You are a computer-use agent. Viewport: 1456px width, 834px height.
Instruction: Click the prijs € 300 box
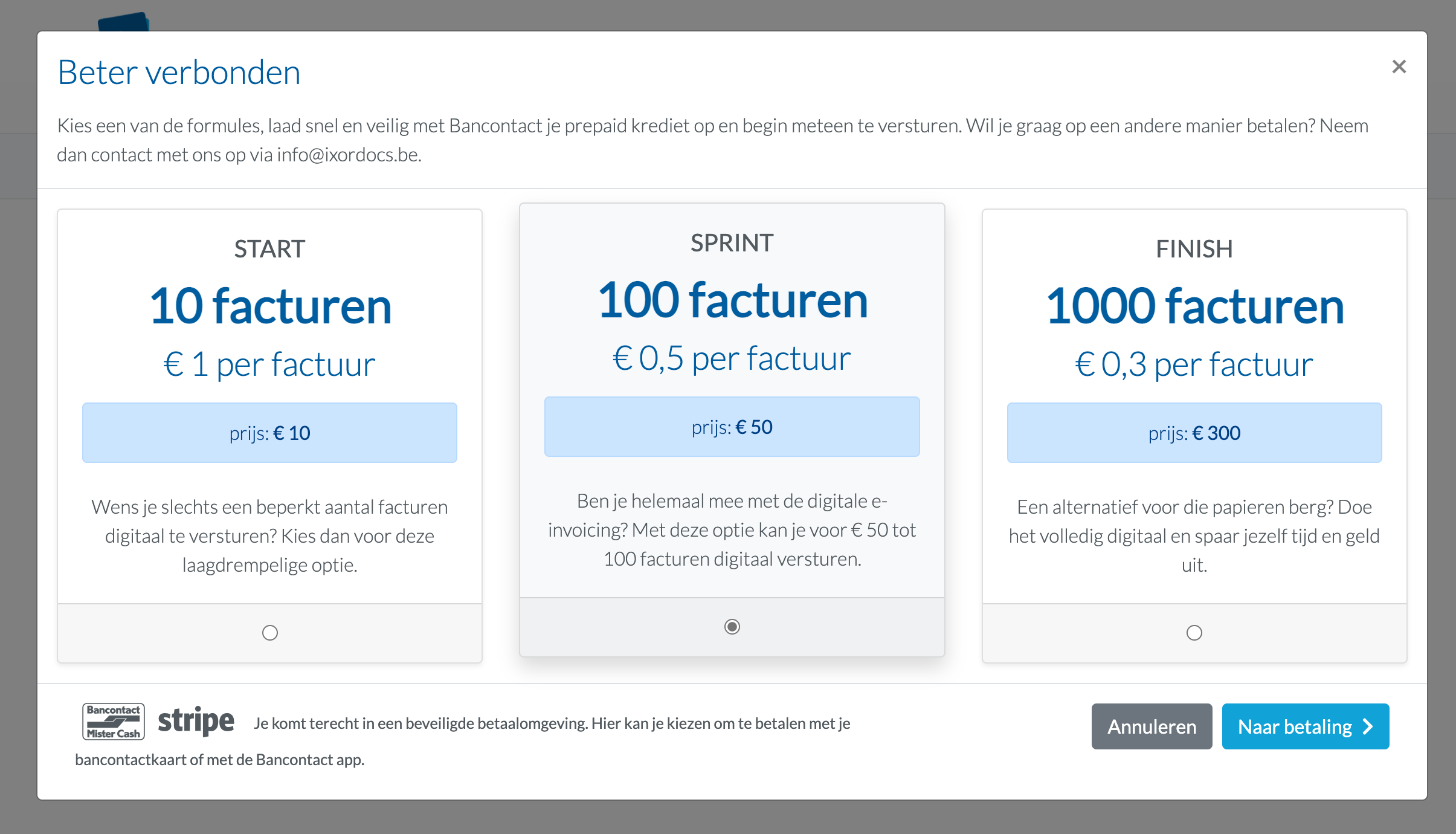click(x=1194, y=433)
